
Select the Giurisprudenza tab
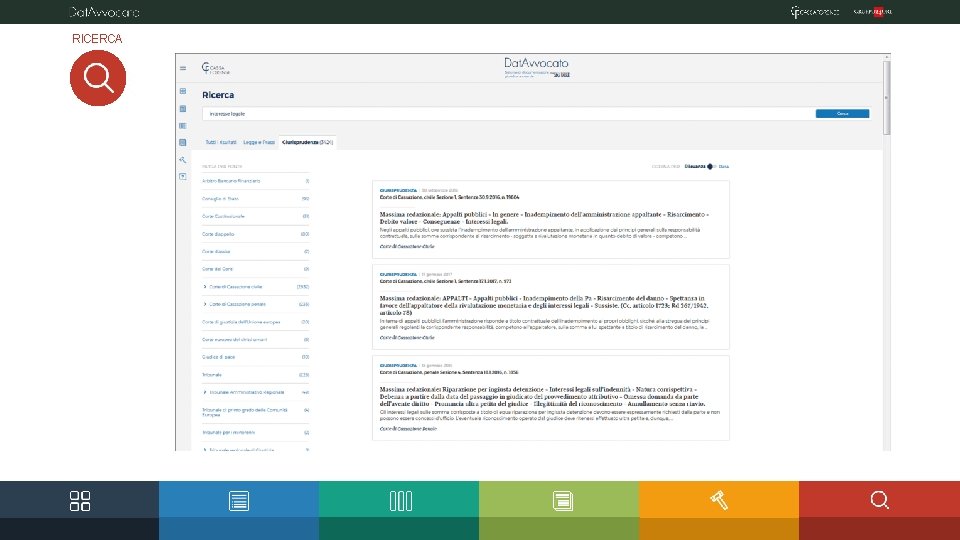(307, 142)
